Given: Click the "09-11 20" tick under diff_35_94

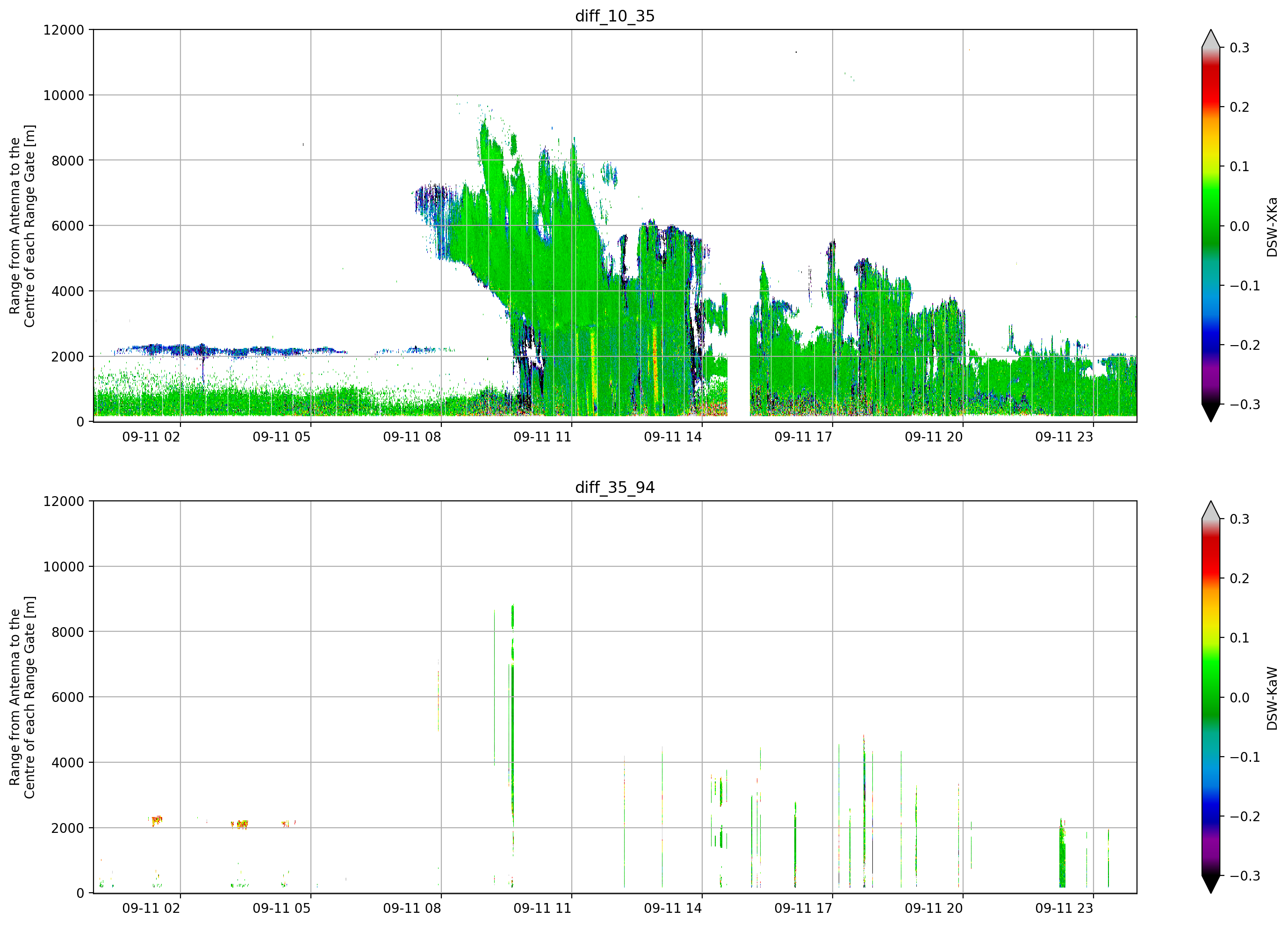Looking at the screenshot, I should (x=934, y=908).
